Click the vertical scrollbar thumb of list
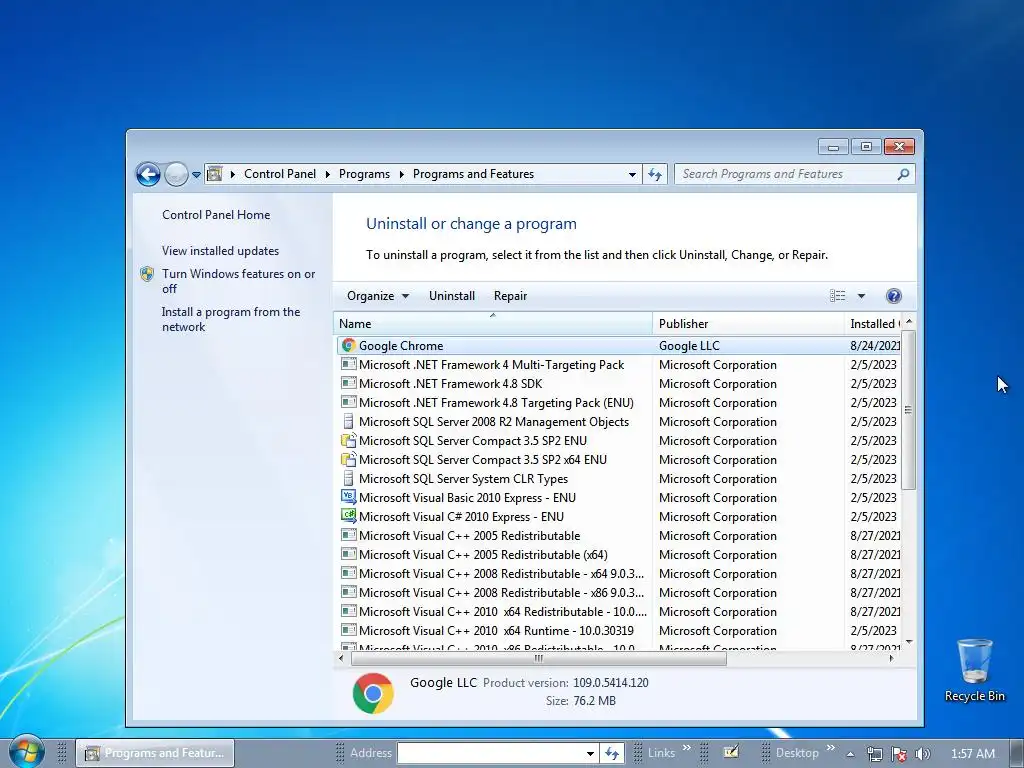 (908, 410)
